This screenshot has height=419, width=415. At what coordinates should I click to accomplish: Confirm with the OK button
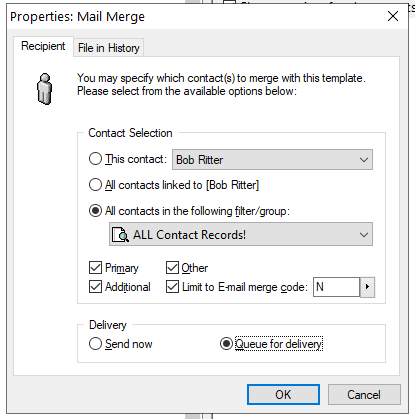click(x=283, y=395)
